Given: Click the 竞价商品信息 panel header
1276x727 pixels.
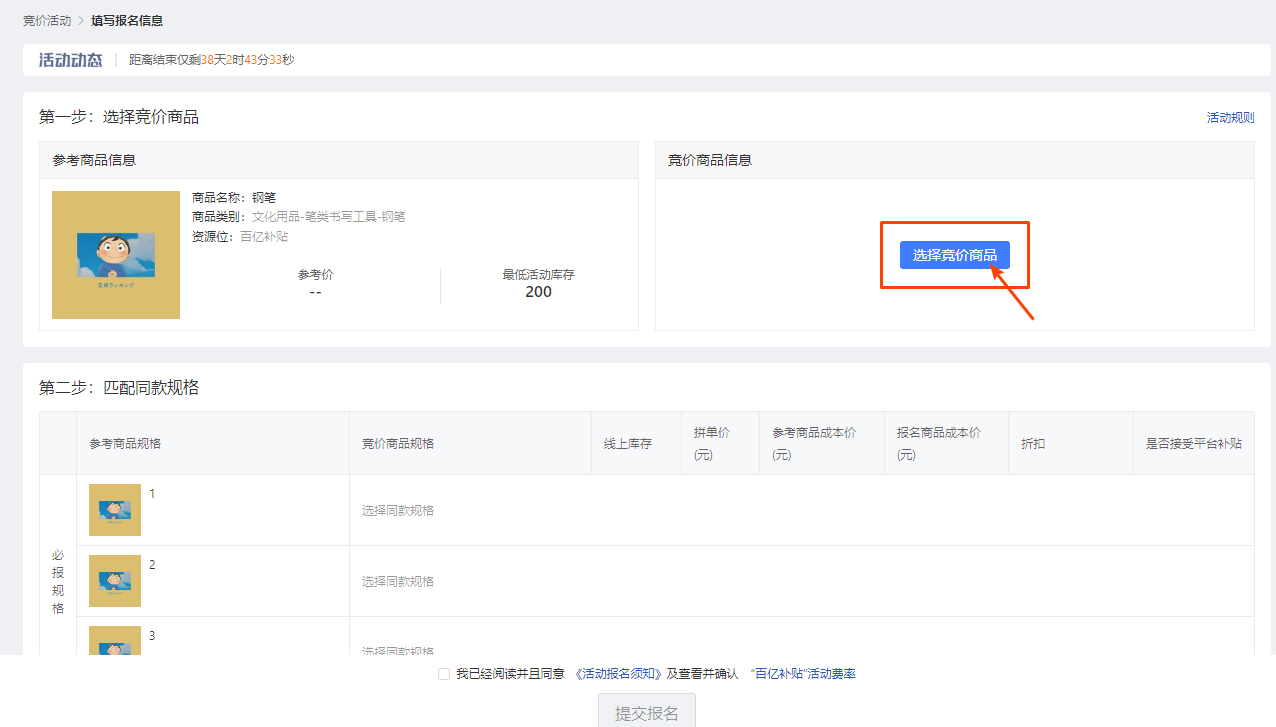Looking at the screenshot, I should pyautogui.click(x=712, y=160).
